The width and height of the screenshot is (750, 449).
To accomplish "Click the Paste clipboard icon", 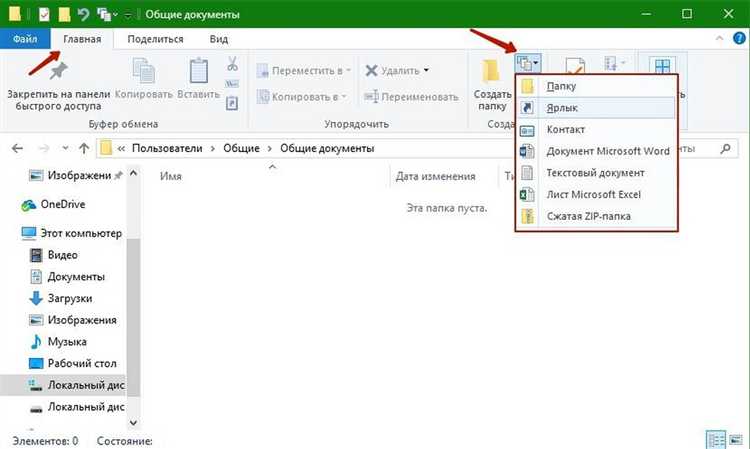I will coord(199,71).
